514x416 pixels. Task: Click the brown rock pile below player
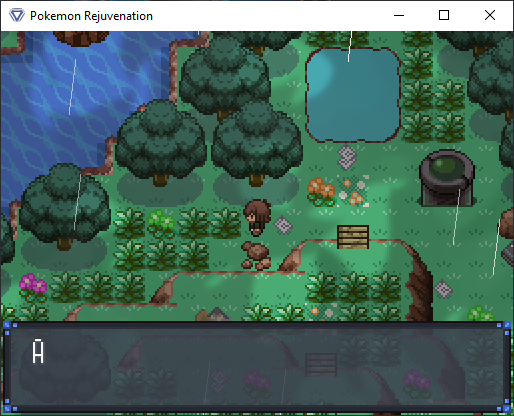(256, 255)
